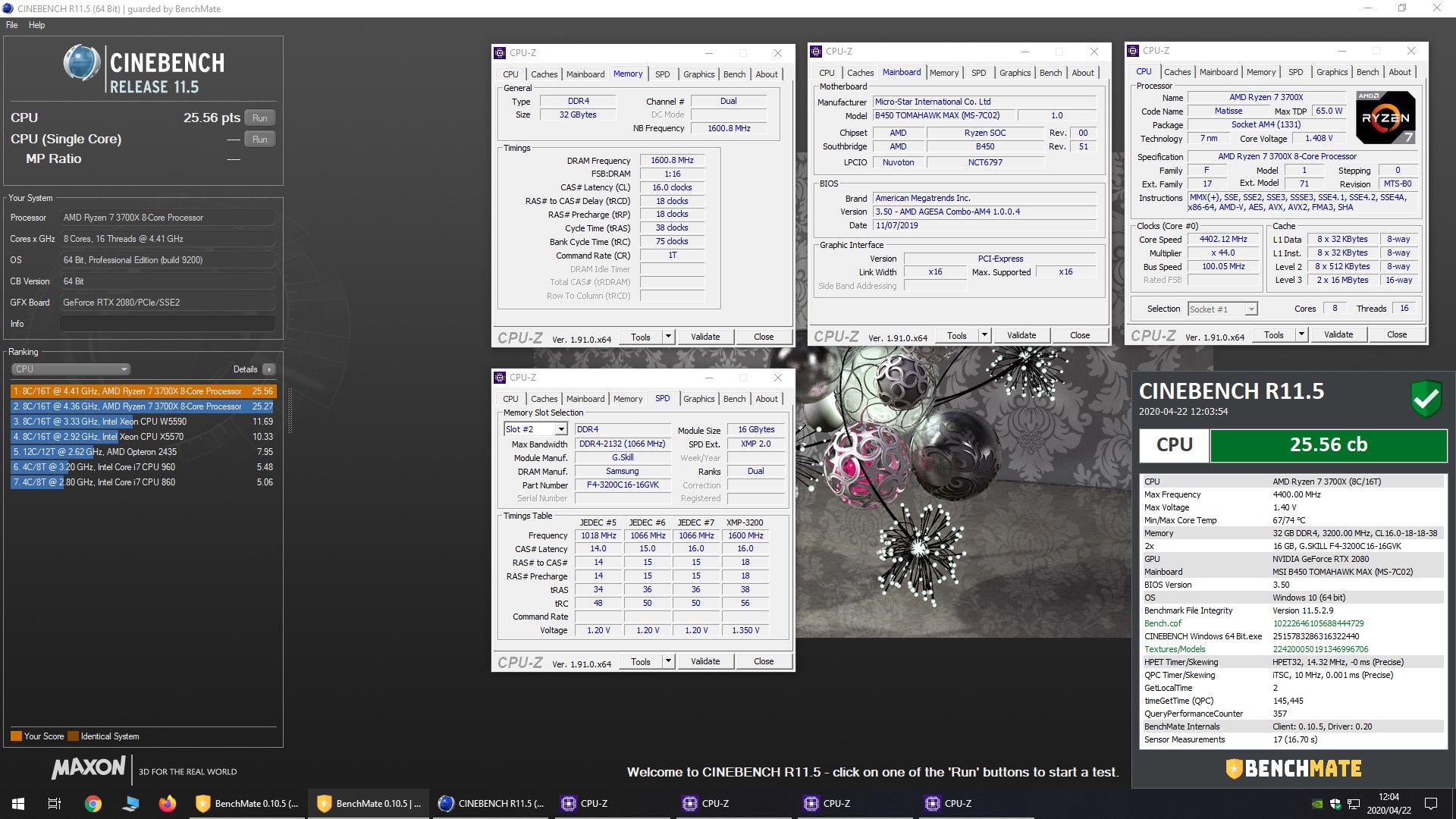1456x819 pixels.
Task: Switch to the fourth CPU-Z taskbar item
Action: [x=977, y=803]
